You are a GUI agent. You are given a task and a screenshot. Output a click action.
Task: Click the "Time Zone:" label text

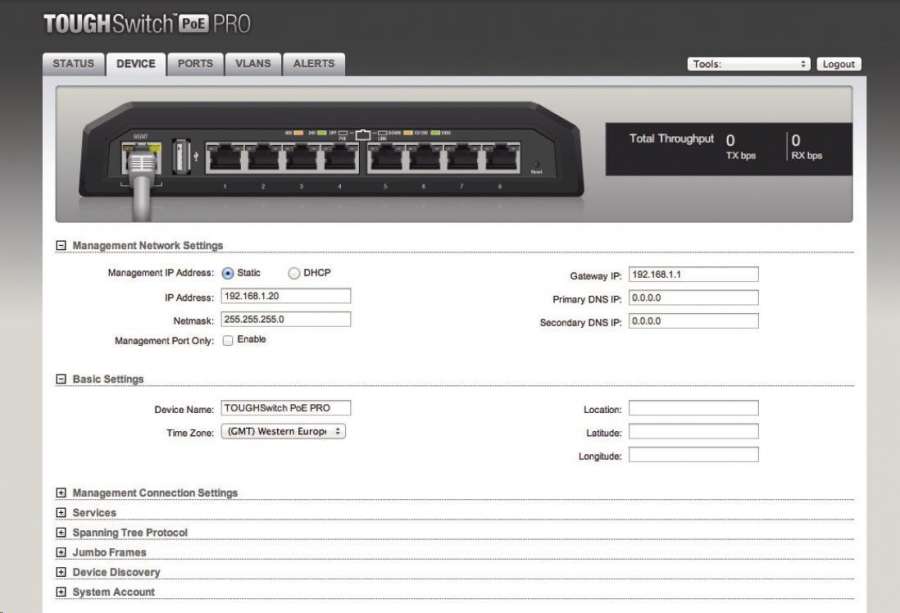click(x=190, y=433)
